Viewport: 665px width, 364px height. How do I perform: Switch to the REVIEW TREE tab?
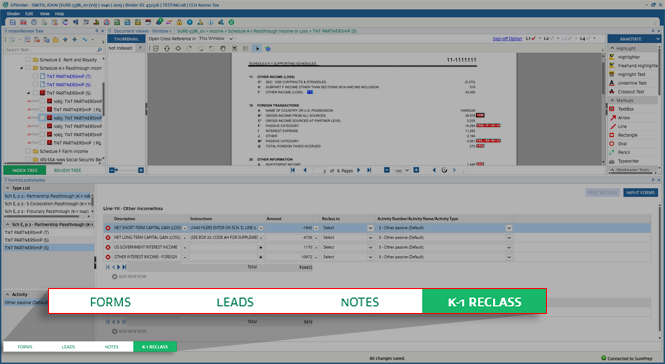coord(67,170)
